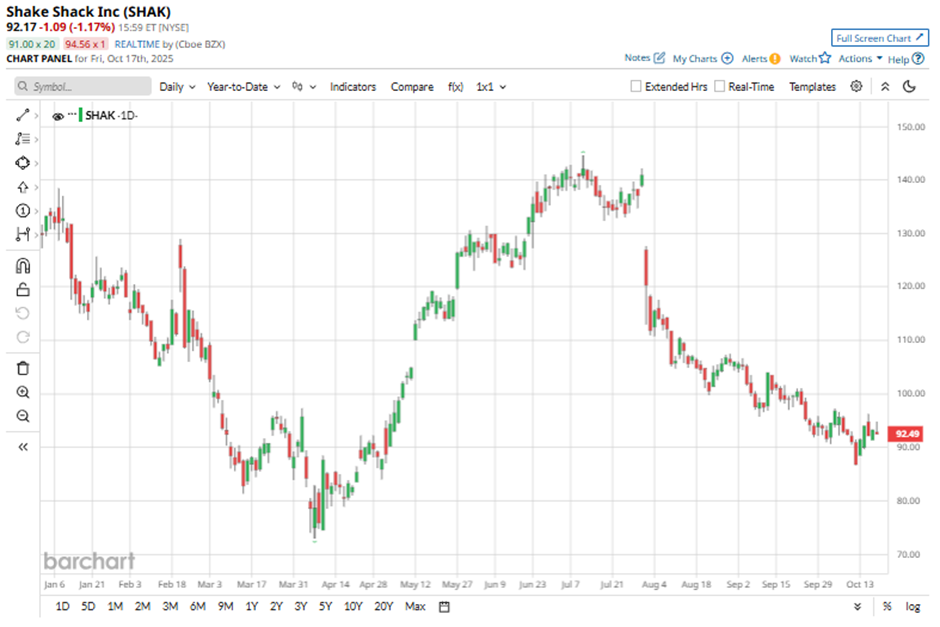This screenshot has height=627, width=940.
Task: Toggle percent scale
Action: click(887, 607)
